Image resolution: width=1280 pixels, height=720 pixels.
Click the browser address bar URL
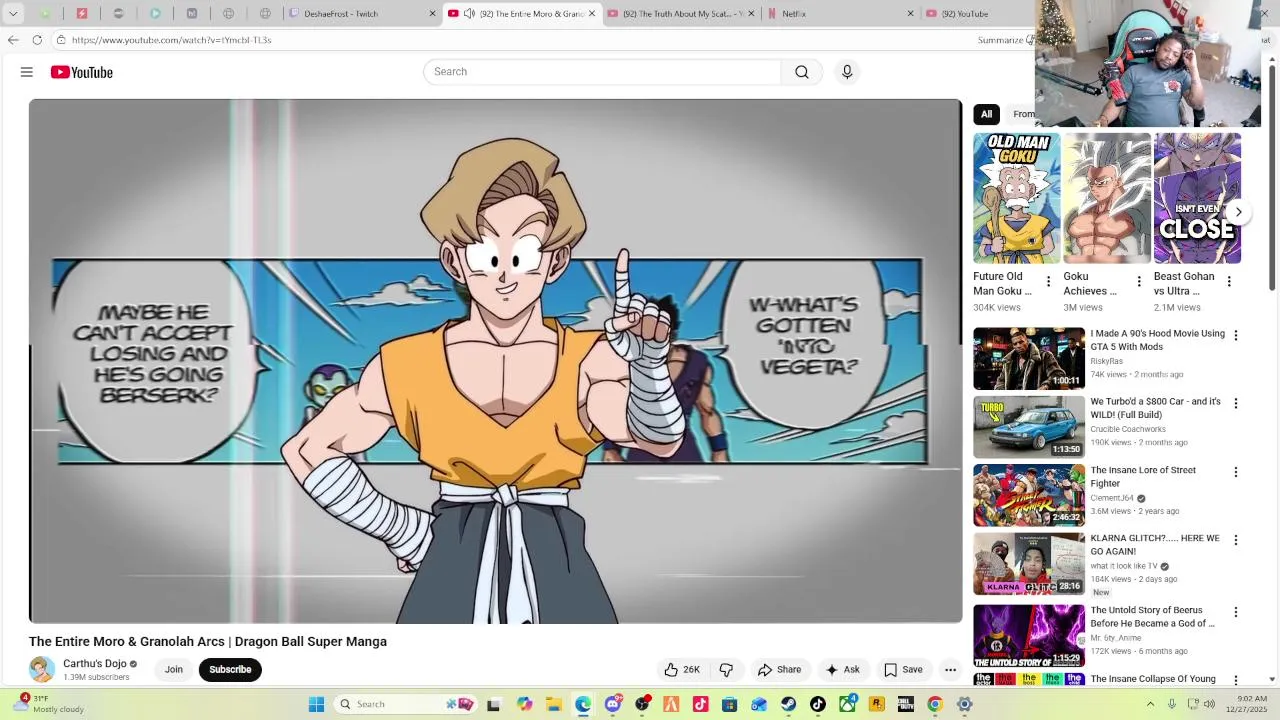click(x=172, y=40)
